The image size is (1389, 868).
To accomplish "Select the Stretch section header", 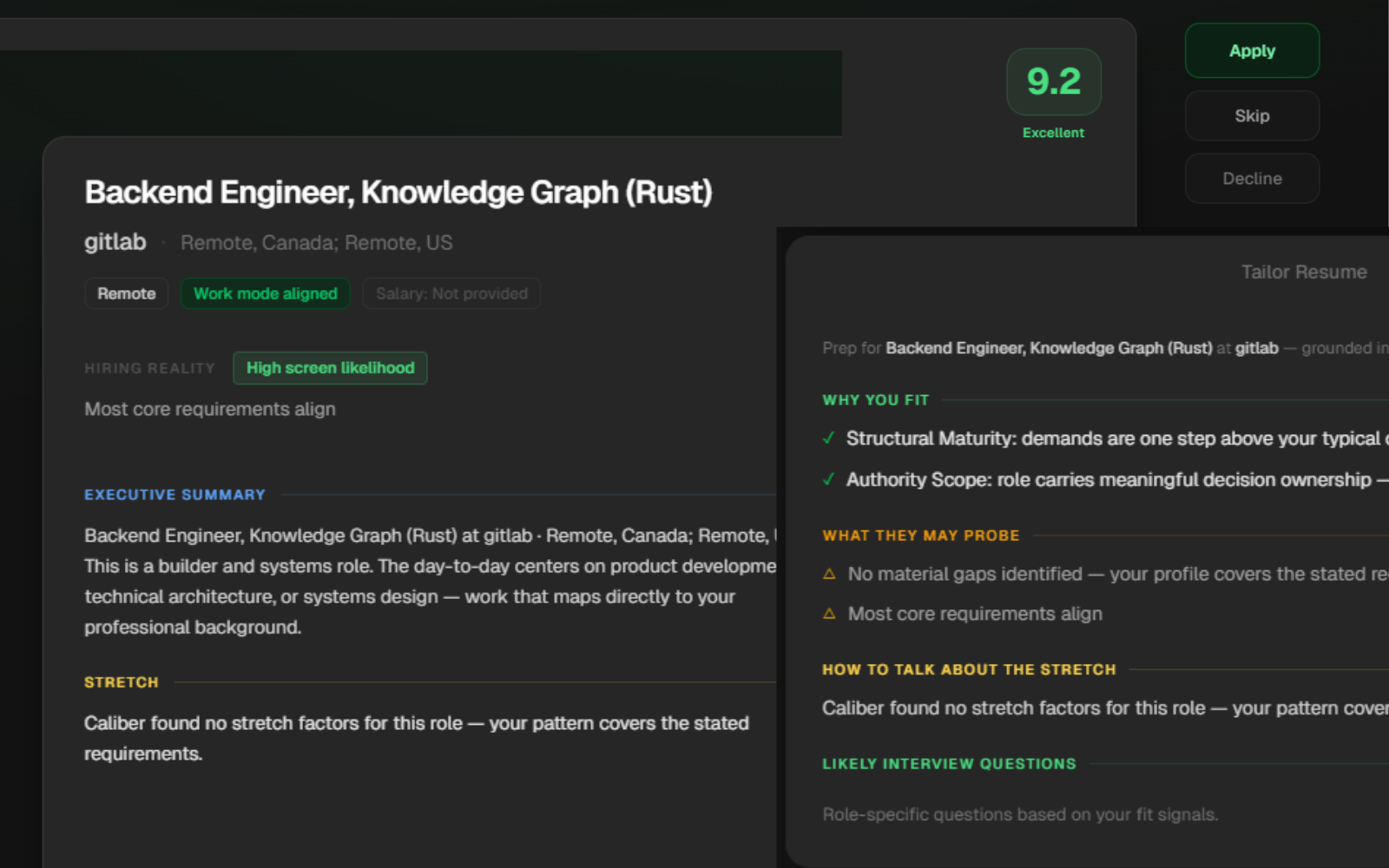I will point(122,683).
